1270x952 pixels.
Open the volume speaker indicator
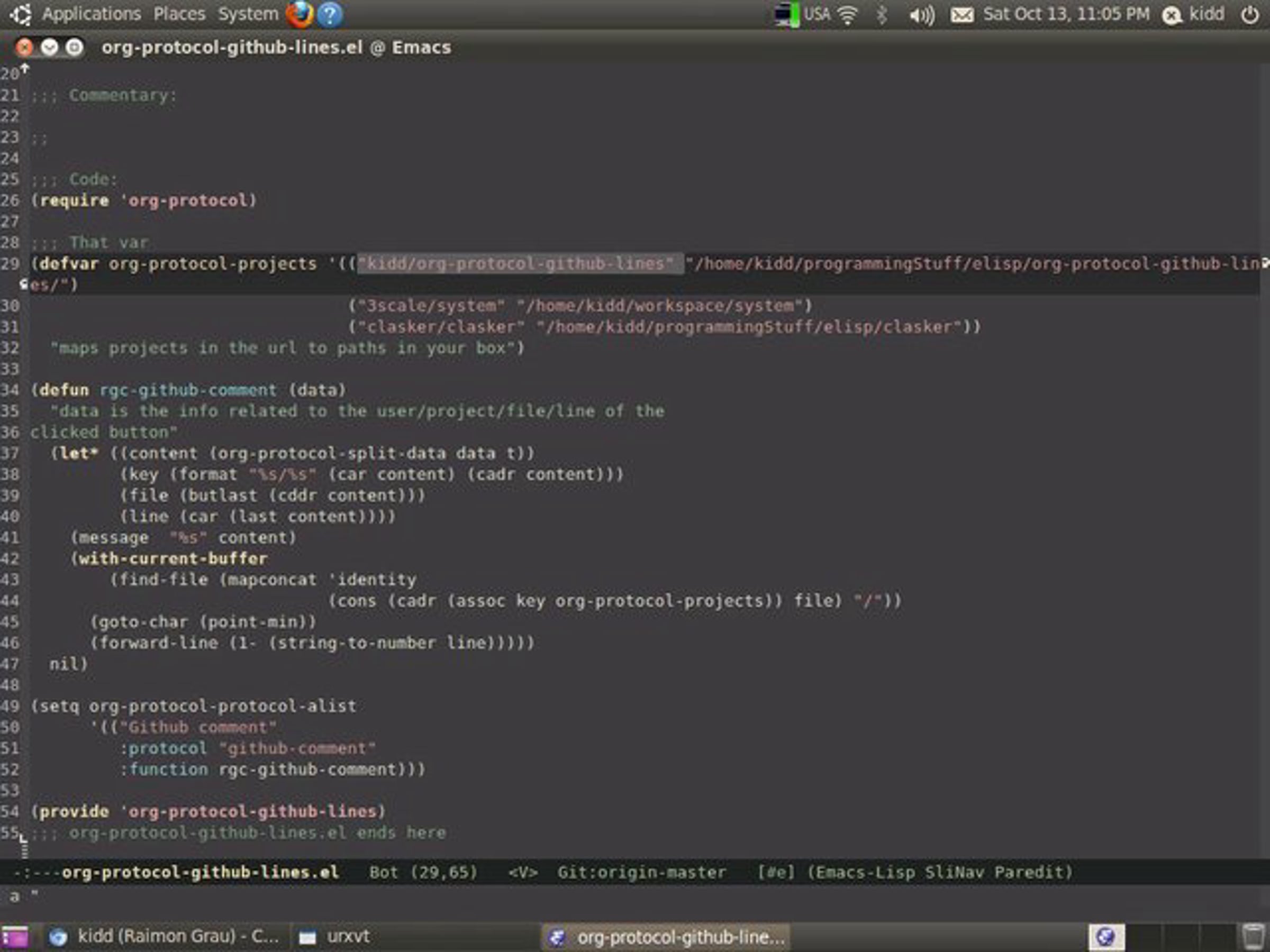pyautogui.click(x=921, y=14)
